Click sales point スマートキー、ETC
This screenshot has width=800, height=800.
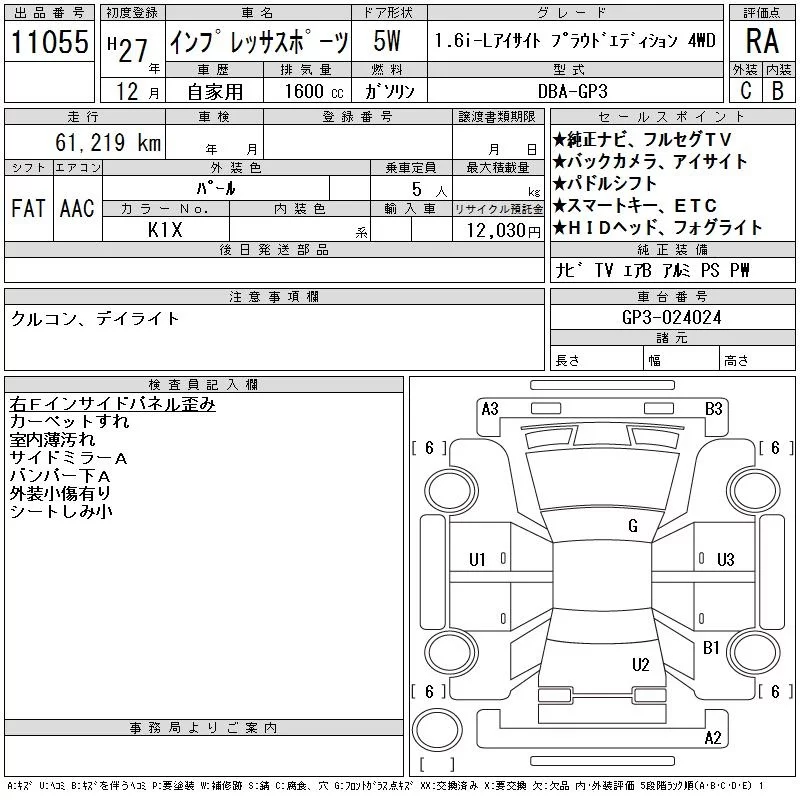pyautogui.click(x=635, y=205)
